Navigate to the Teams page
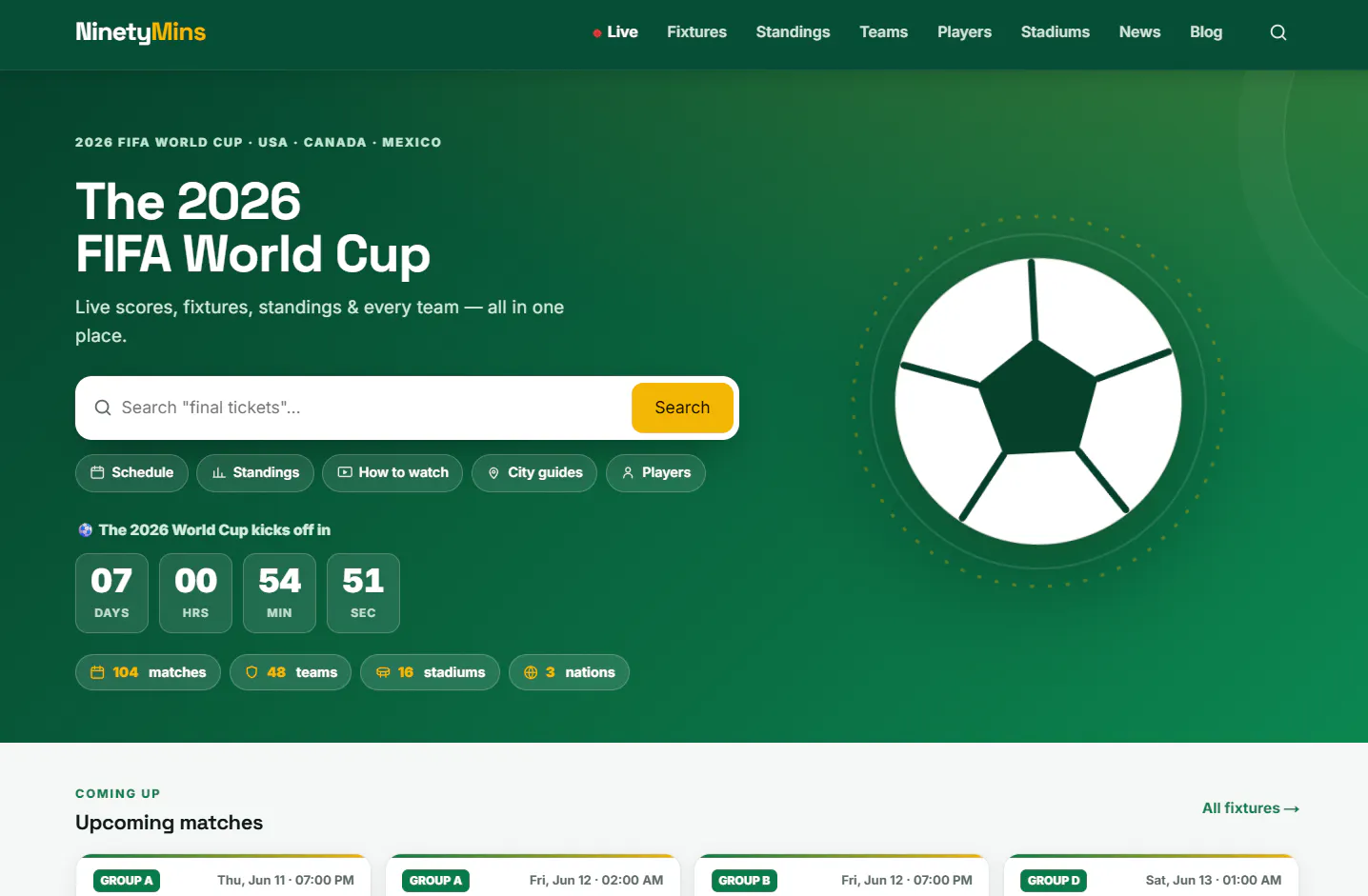This screenshot has height=896, width=1368. pos(883,32)
